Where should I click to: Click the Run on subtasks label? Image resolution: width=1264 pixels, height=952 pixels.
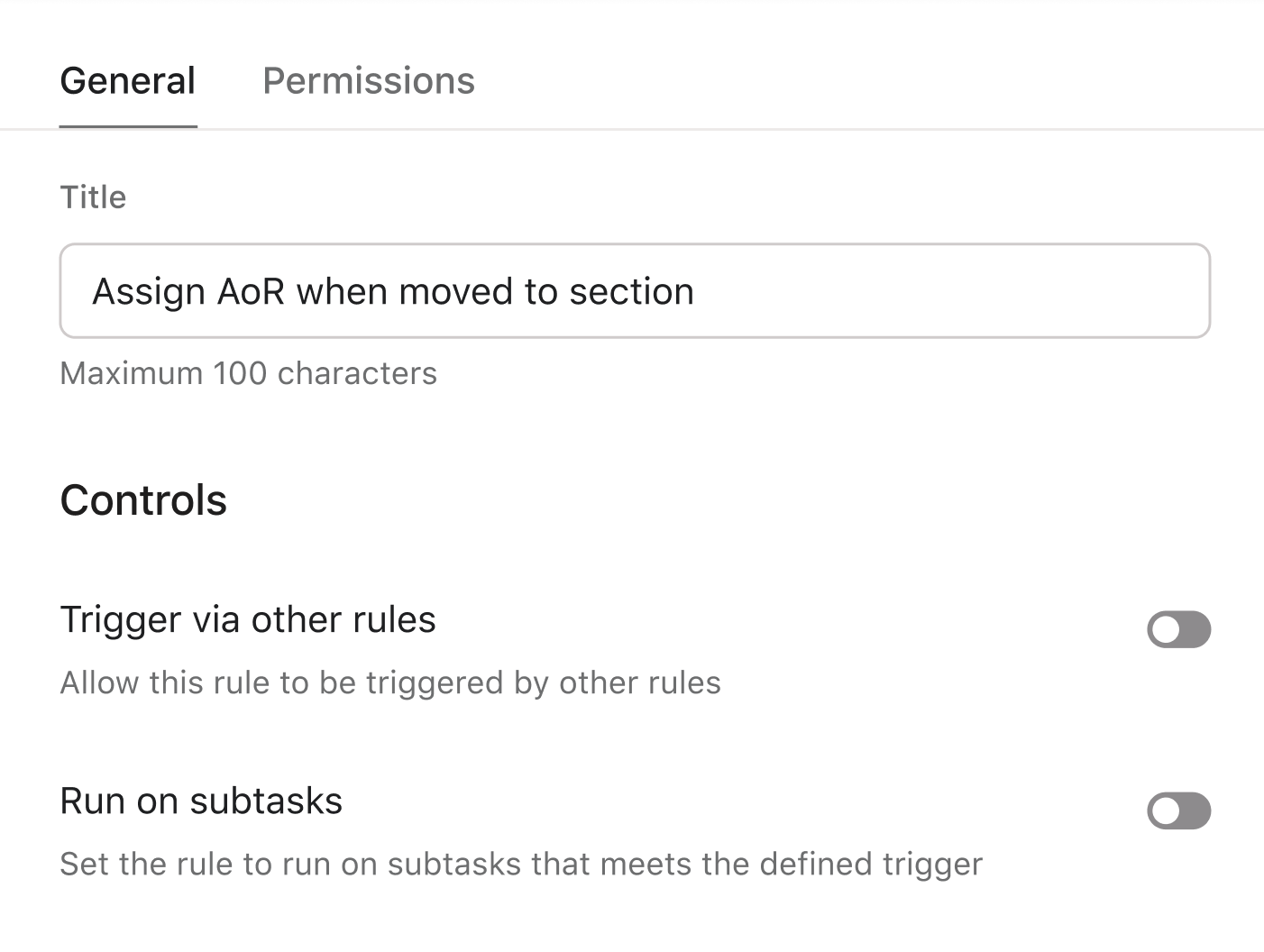click(x=201, y=801)
